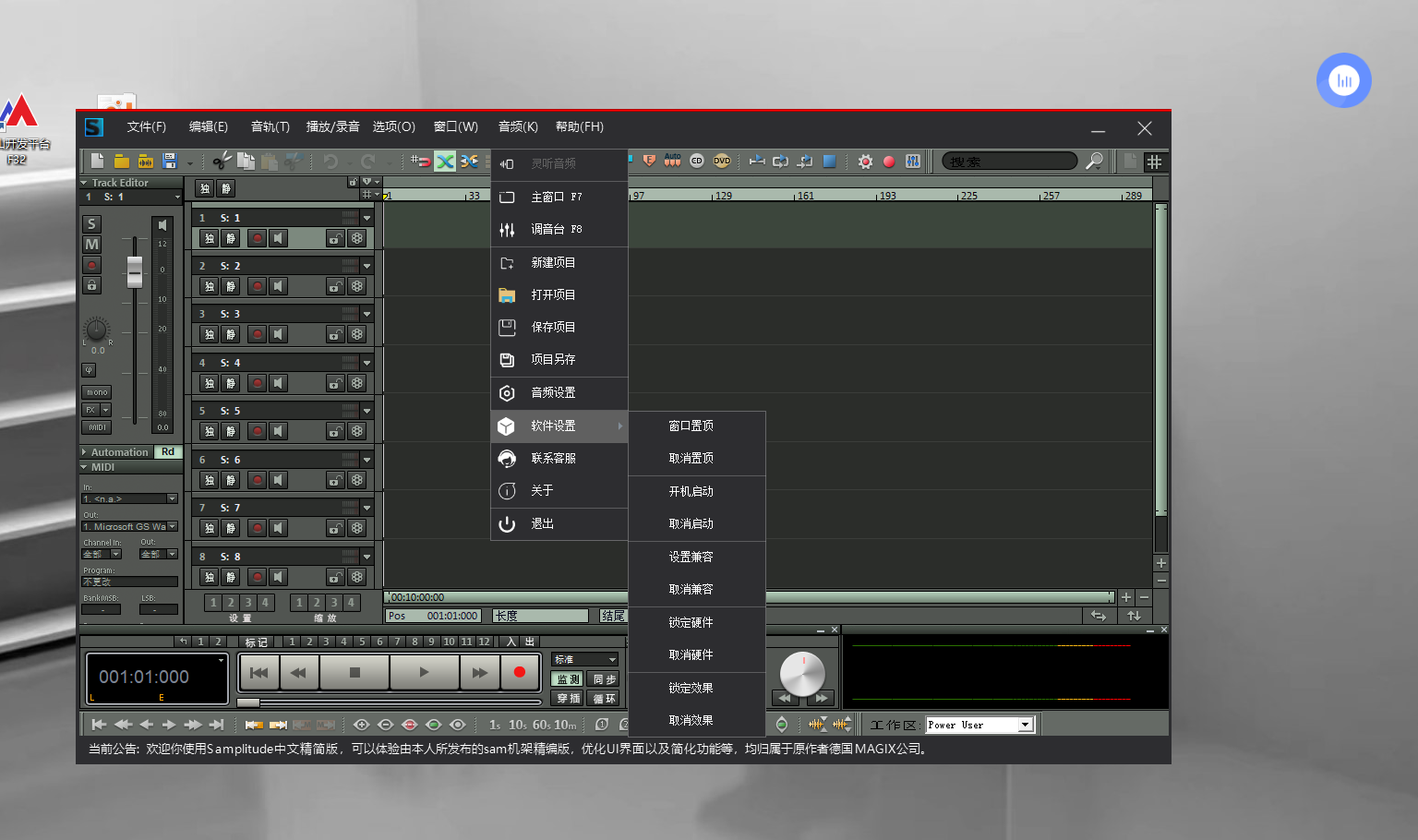Toggle the 监测 monitoring button

(568, 679)
